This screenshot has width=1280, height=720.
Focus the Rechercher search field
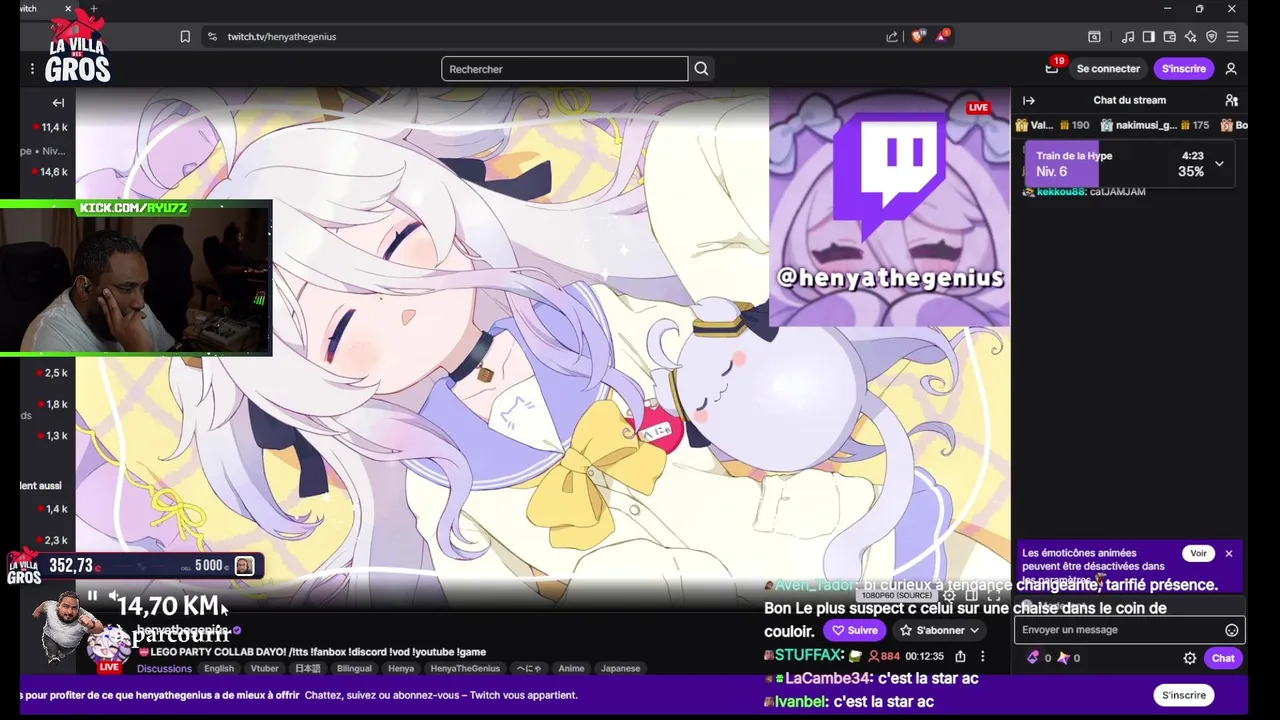tap(564, 69)
